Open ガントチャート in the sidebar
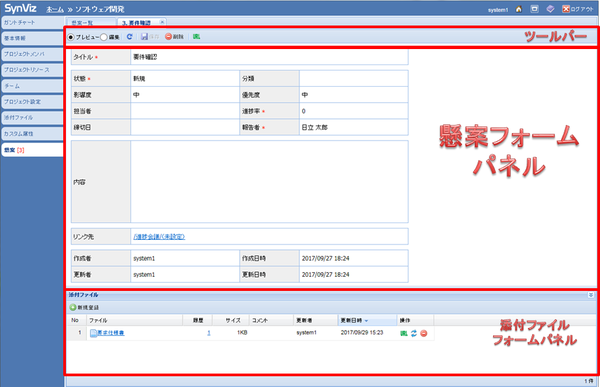This screenshot has width=600, height=387. tap(32, 23)
